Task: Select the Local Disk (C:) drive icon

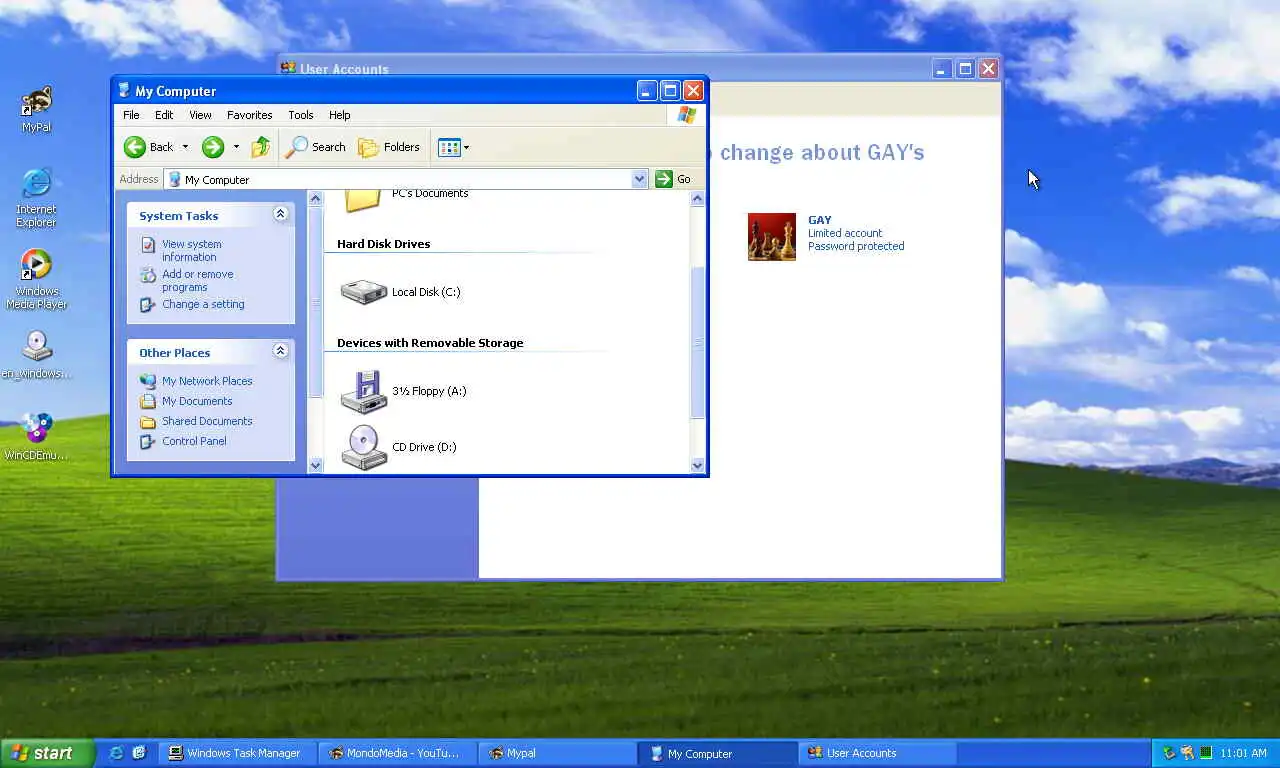Action: (x=363, y=292)
